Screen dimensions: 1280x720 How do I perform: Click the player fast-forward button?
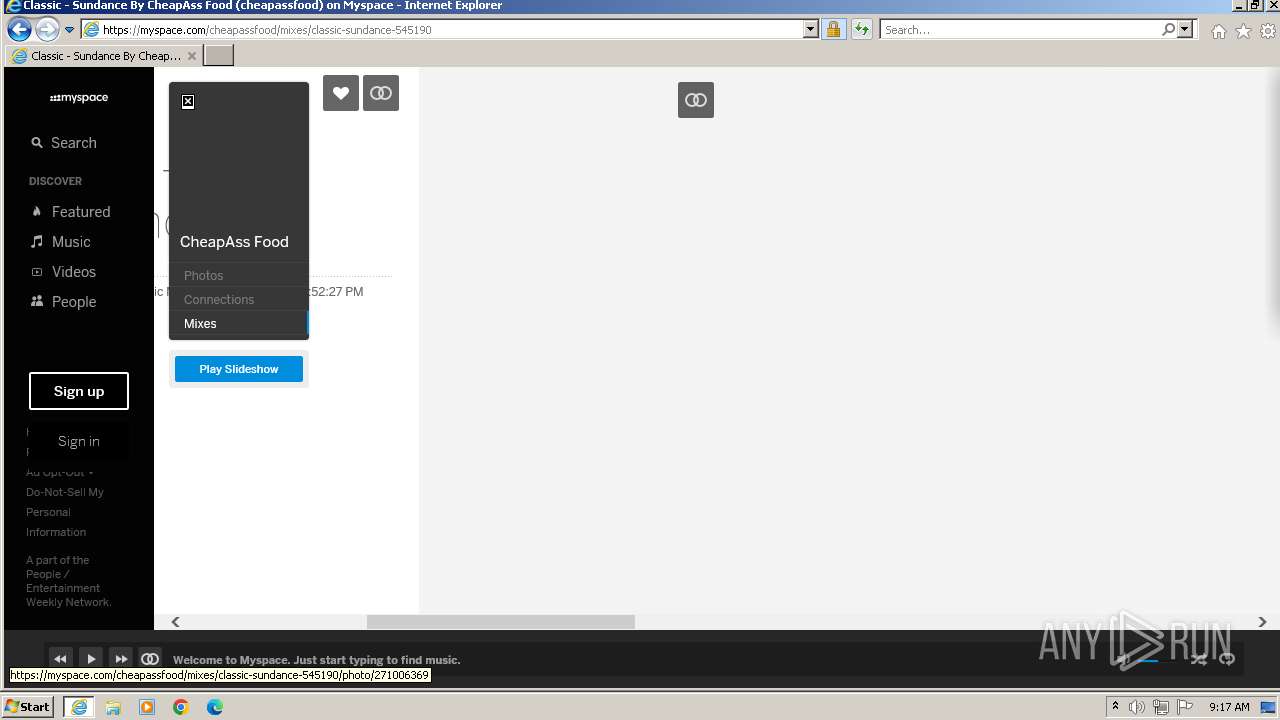tap(121, 659)
